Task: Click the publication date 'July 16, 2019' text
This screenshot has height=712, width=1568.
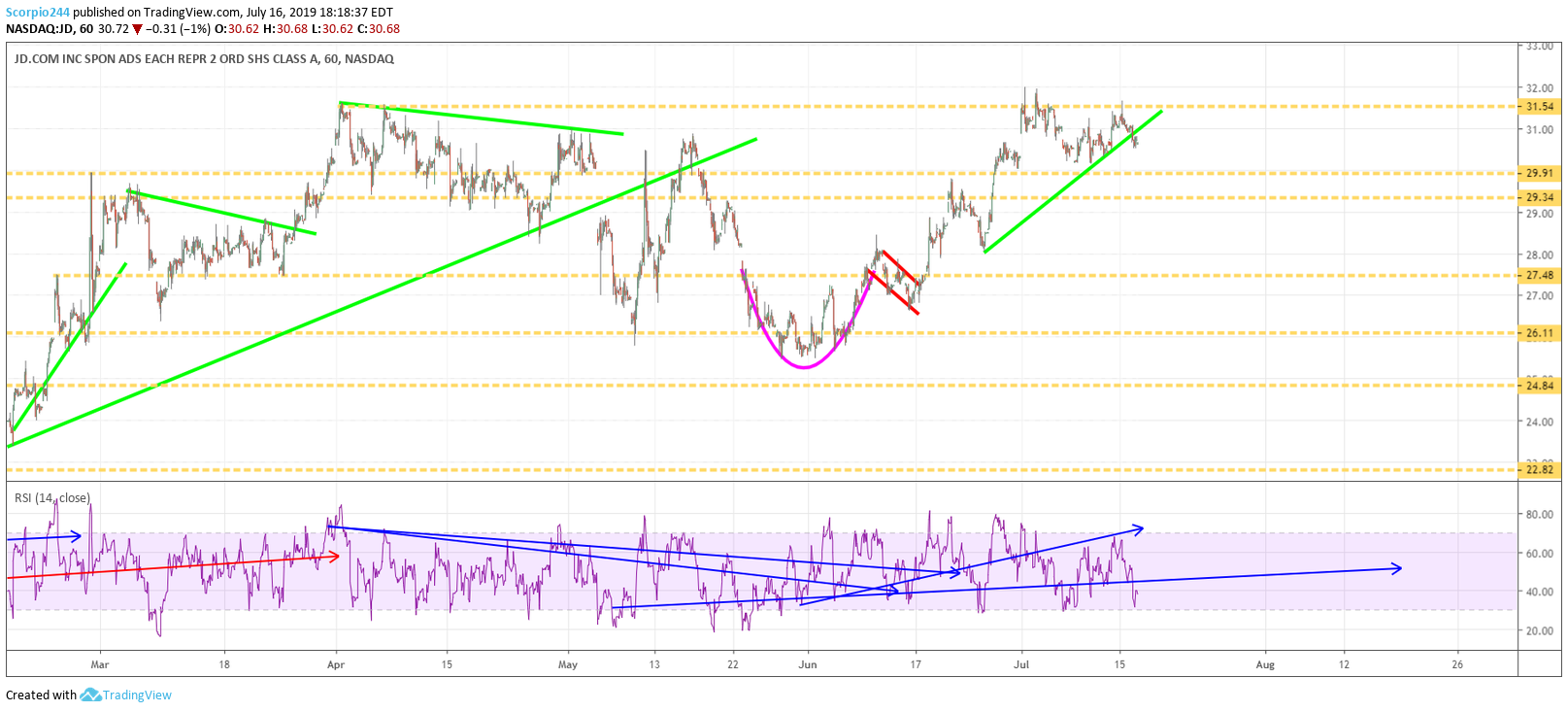Action: [284, 13]
